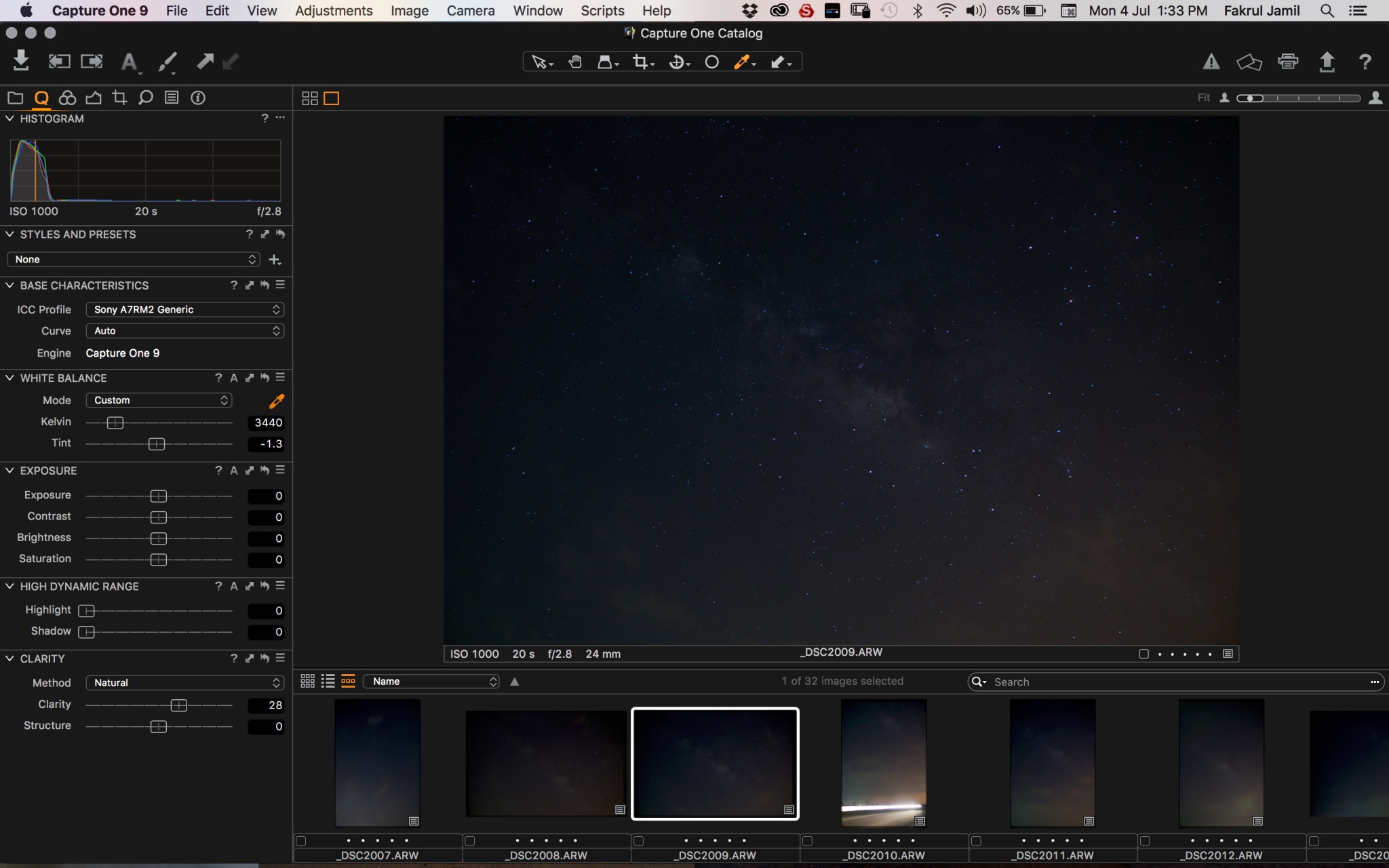The height and width of the screenshot is (868, 1389).
Task: Open the Print icon
Action: point(1287,62)
